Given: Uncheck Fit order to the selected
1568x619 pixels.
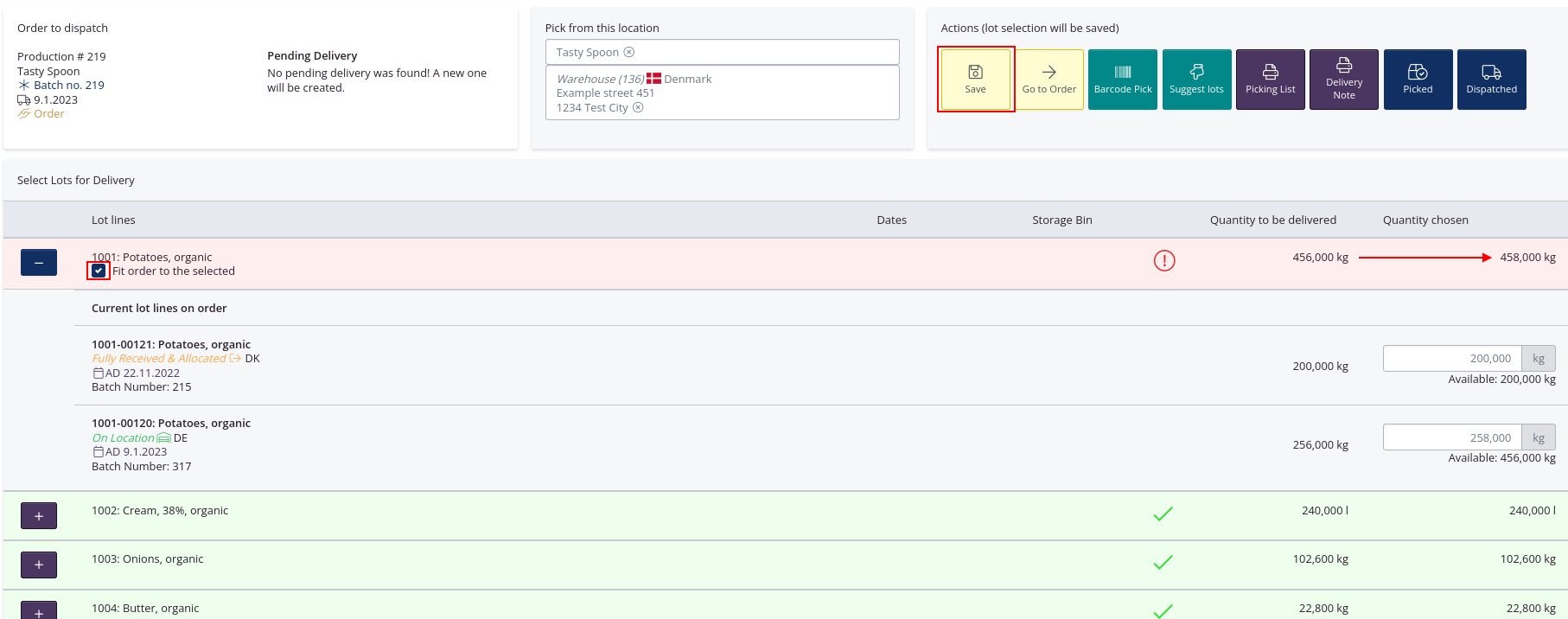Looking at the screenshot, I should coord(99,271).
